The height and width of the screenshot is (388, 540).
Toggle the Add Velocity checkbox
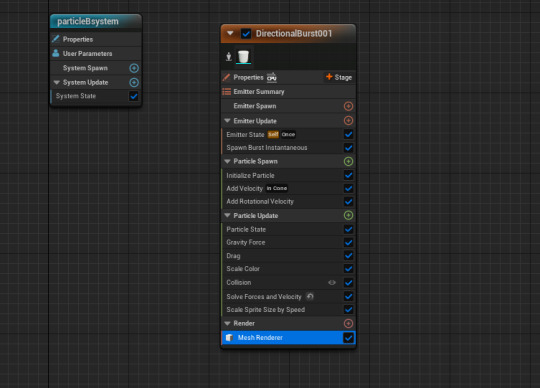click(348, 188)
